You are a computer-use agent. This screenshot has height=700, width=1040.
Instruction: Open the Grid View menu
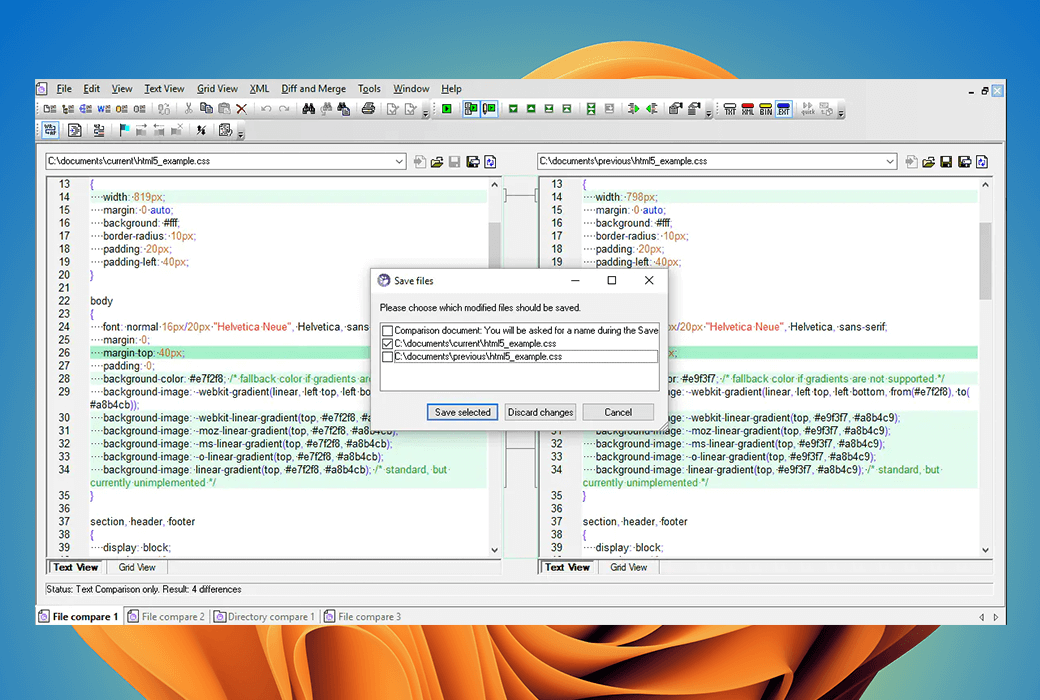point(218,89)
